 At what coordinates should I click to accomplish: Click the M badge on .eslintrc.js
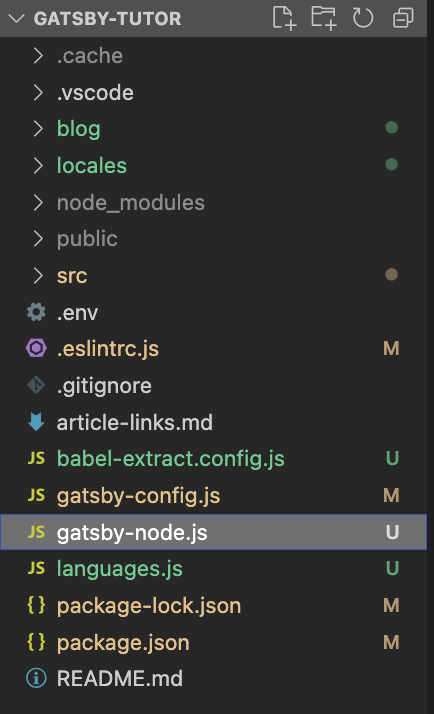click(391, 349)
